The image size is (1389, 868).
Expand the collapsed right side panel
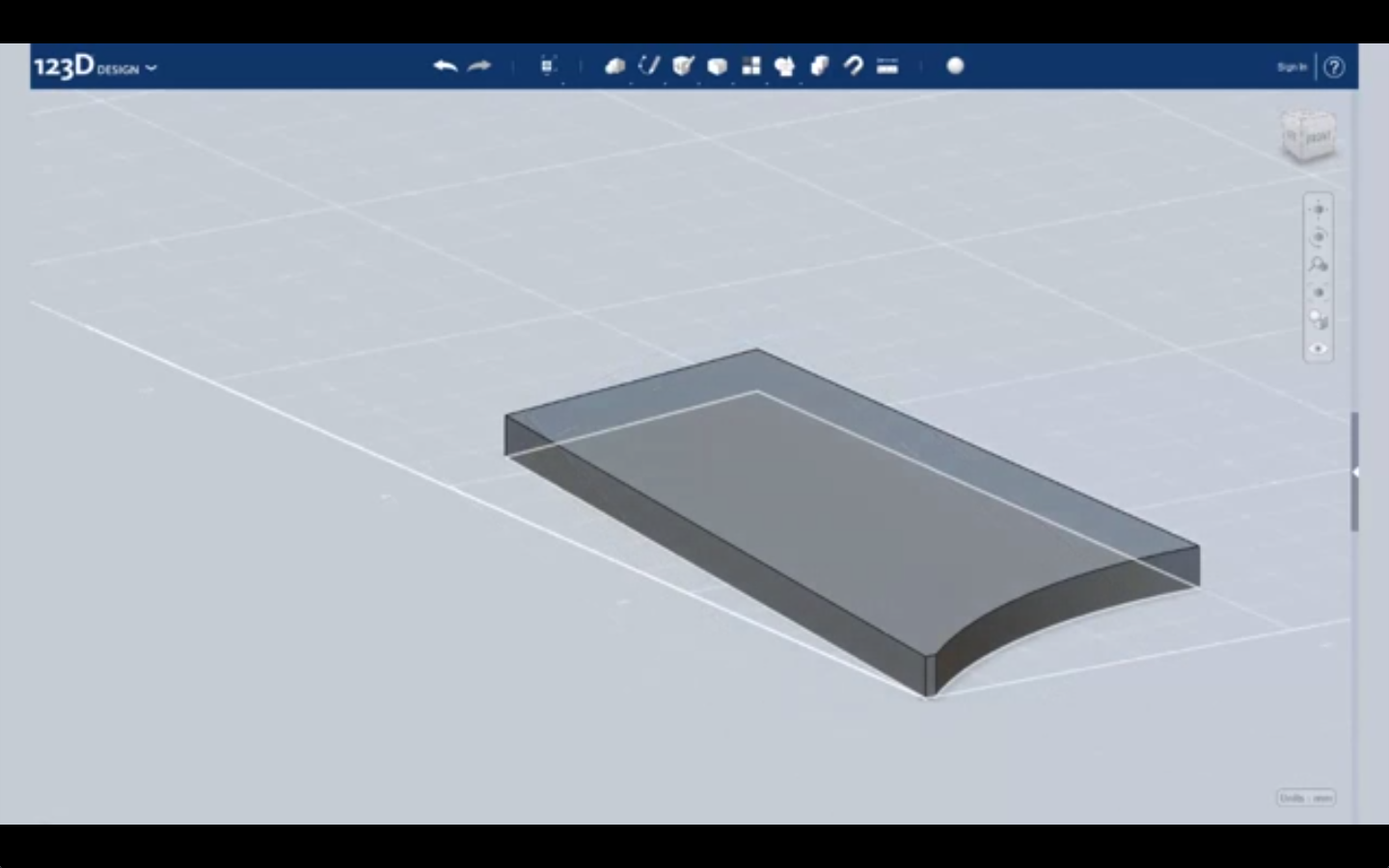(x=1355, y=473)
